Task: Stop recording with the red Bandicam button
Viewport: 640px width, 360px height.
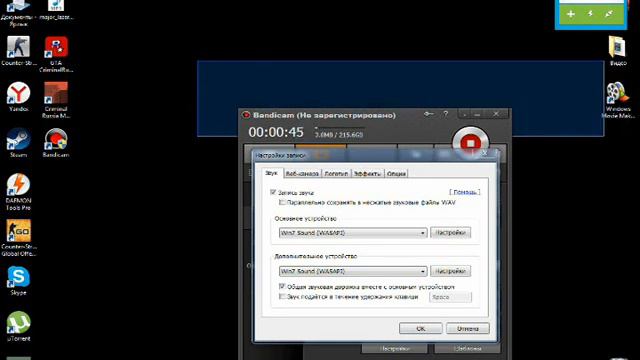Action: pyautogui.click(x=470, y=143)
